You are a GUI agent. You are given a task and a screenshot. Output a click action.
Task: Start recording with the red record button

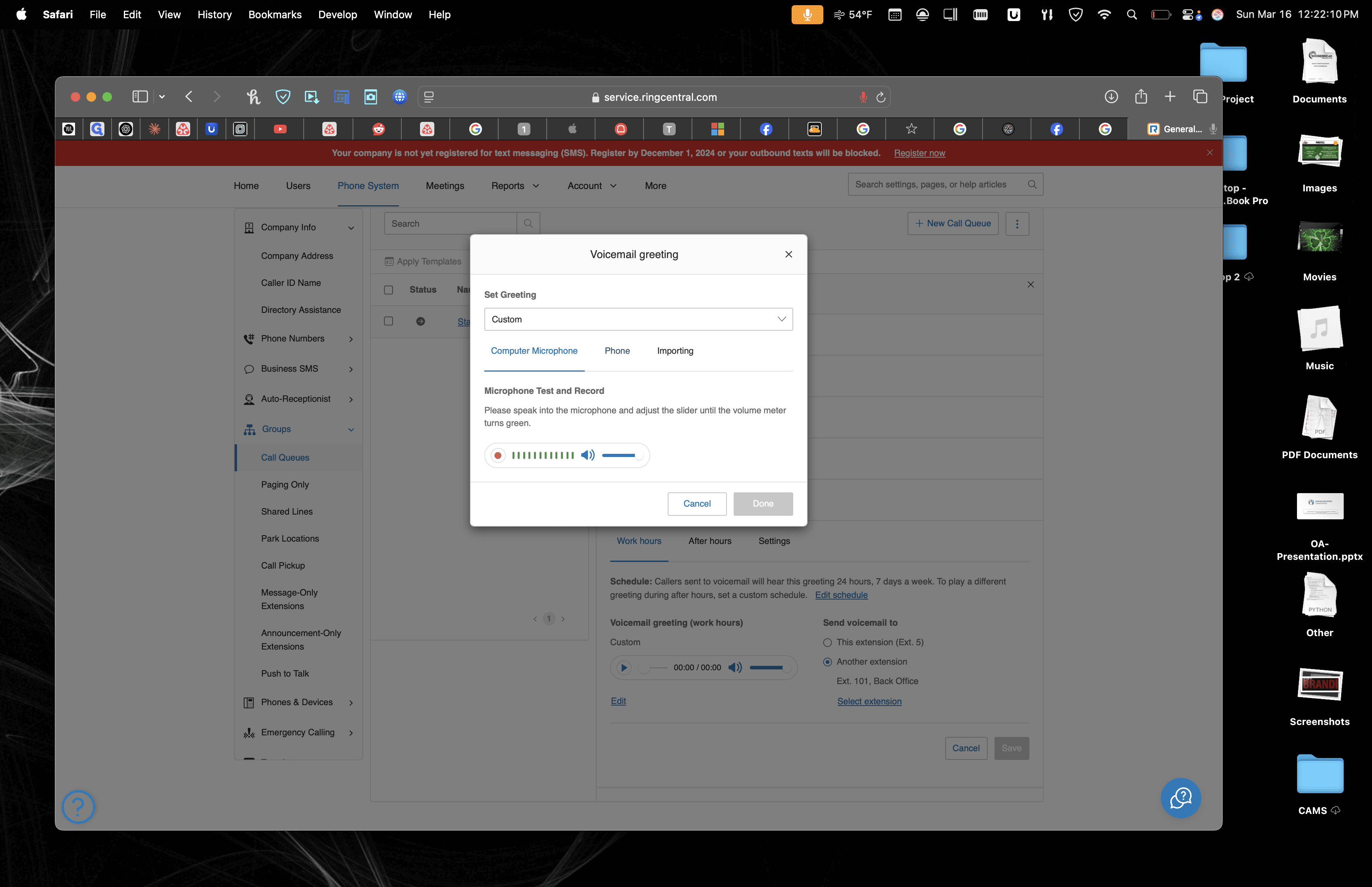498,455
